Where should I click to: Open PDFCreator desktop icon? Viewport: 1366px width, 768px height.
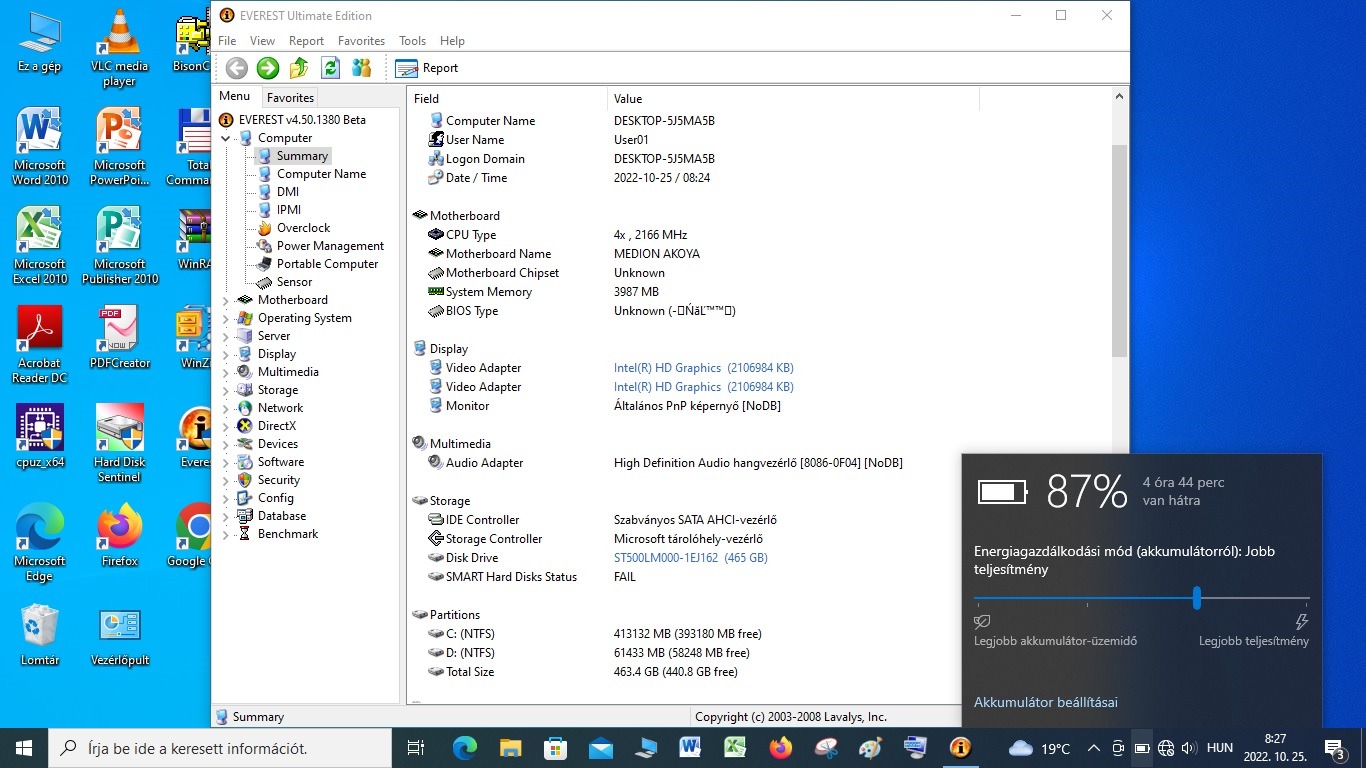[119, 337]
